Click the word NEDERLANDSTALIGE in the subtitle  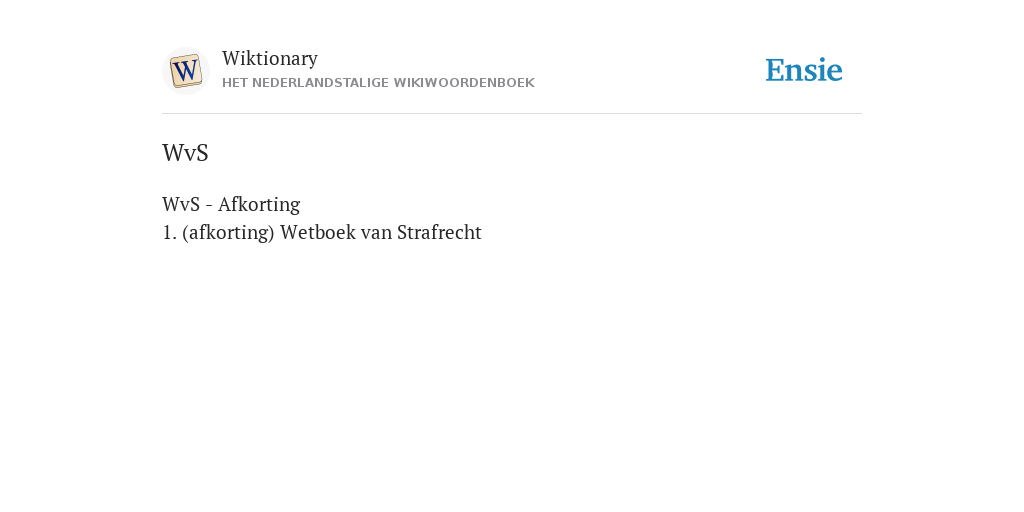tap(321, 83)
